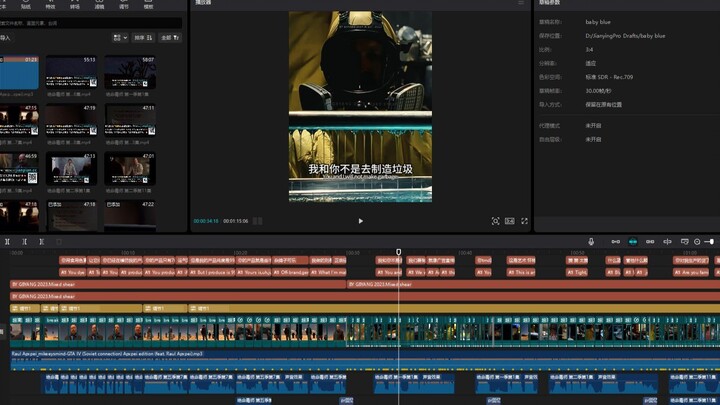Click the 00:10 mark on the ruler
This screenshot has width=720, height=405.
click(x=128, y=253)
